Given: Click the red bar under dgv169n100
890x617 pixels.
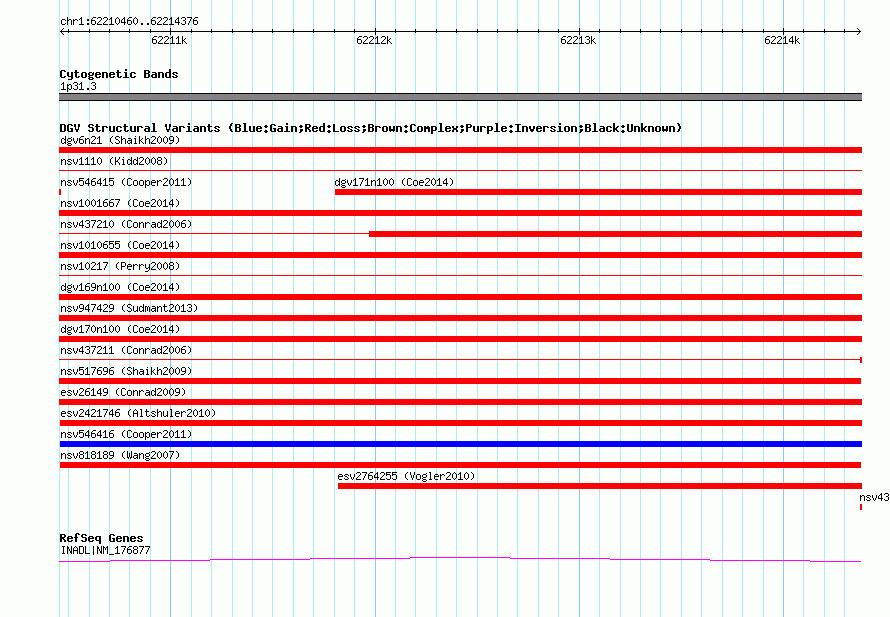Looking at the screenshot, I should (460, 297).
